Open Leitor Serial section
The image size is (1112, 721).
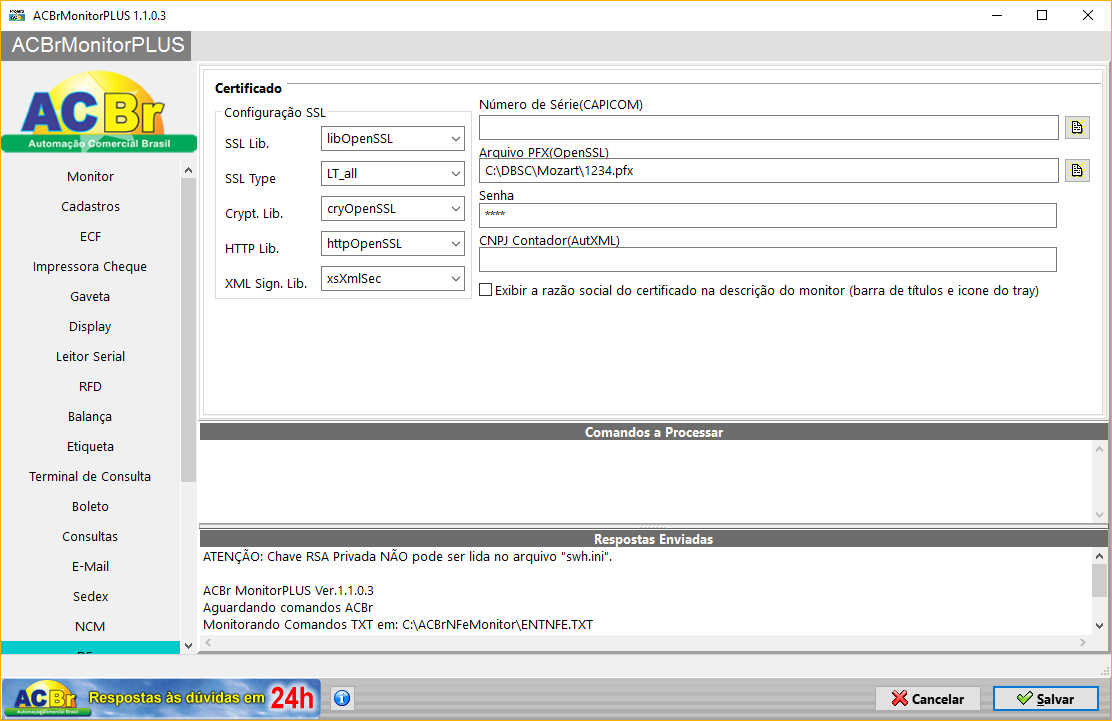(x=90, y=357)
